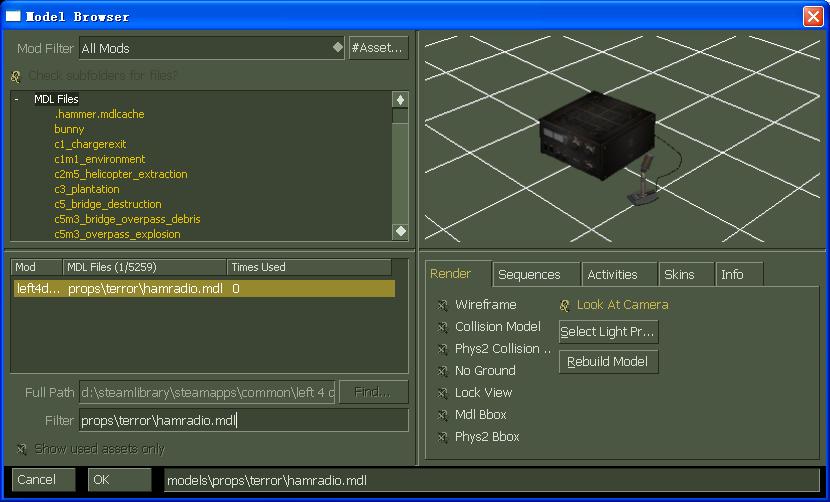The width and height of the screenshot is (830, 502).
Task: Select the bunny folder
Action: pyautogui.click(x=69, y=129)
